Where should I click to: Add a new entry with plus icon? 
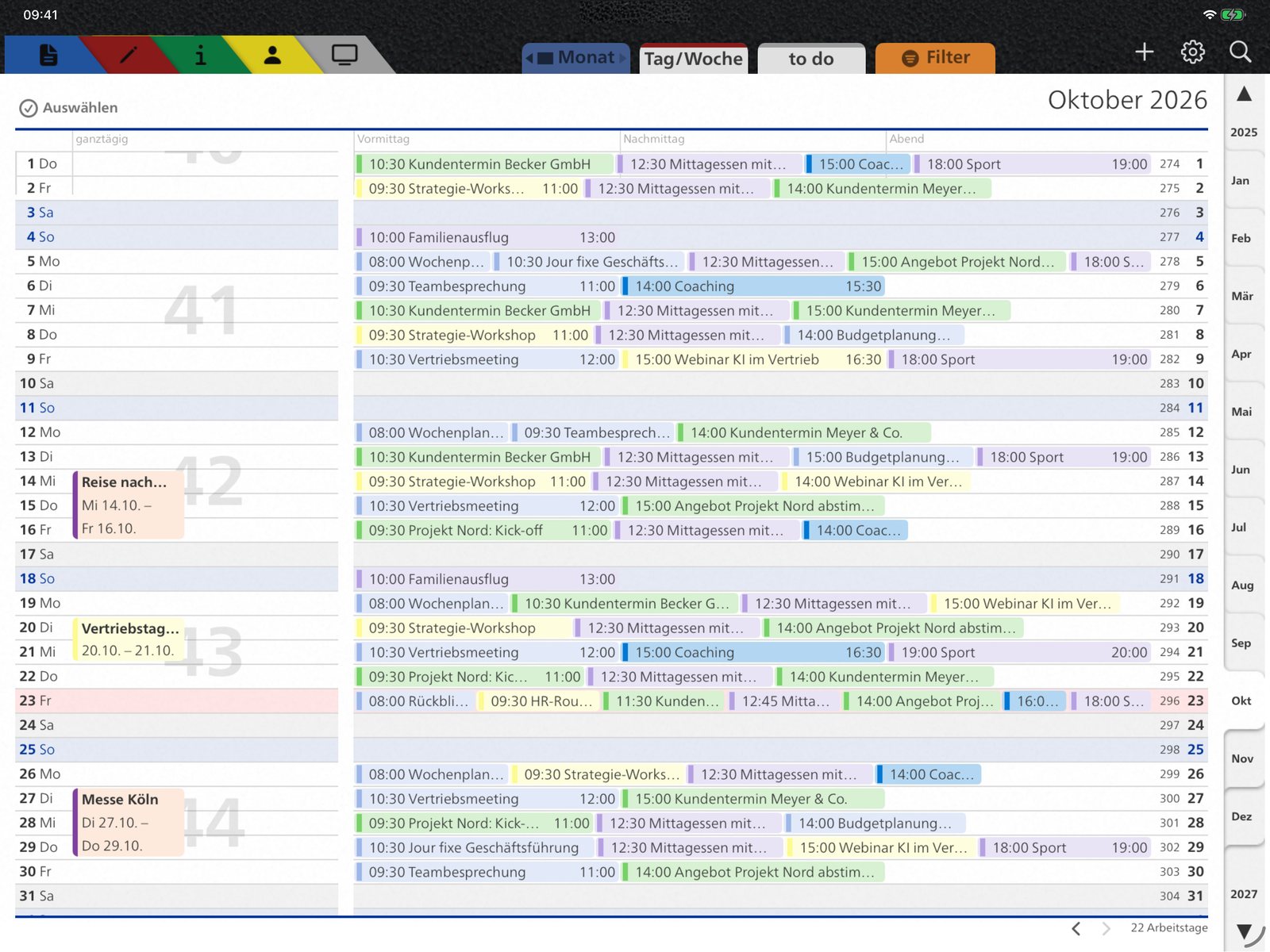click(1144, 52)
